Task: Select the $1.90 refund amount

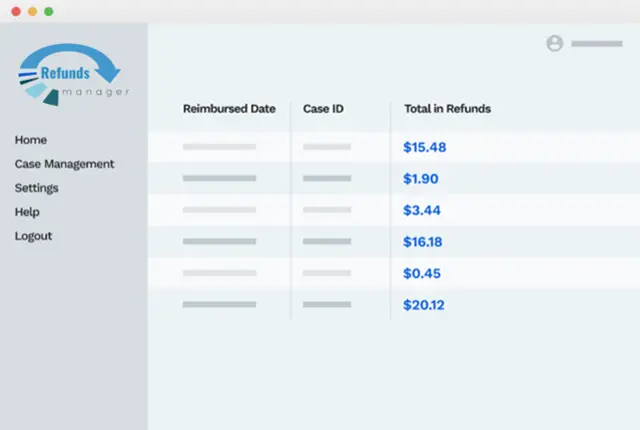Action: coord(420,179)
